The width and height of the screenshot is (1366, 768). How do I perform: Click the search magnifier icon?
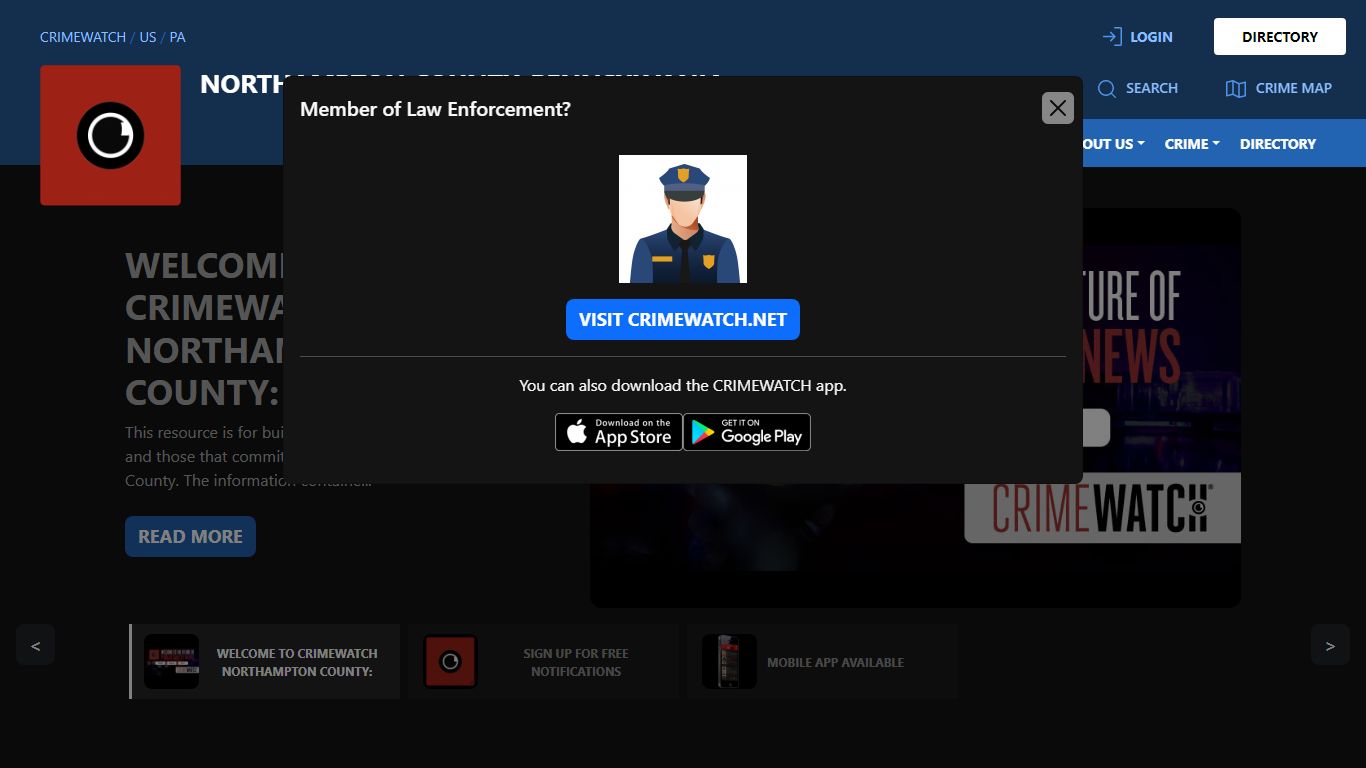pos(1107,89)
